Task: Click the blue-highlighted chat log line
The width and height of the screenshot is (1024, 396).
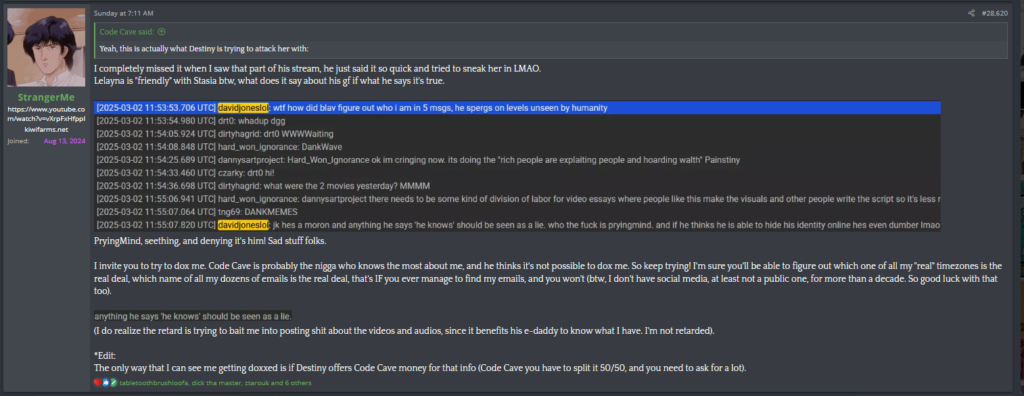Action: coord(518,108)
